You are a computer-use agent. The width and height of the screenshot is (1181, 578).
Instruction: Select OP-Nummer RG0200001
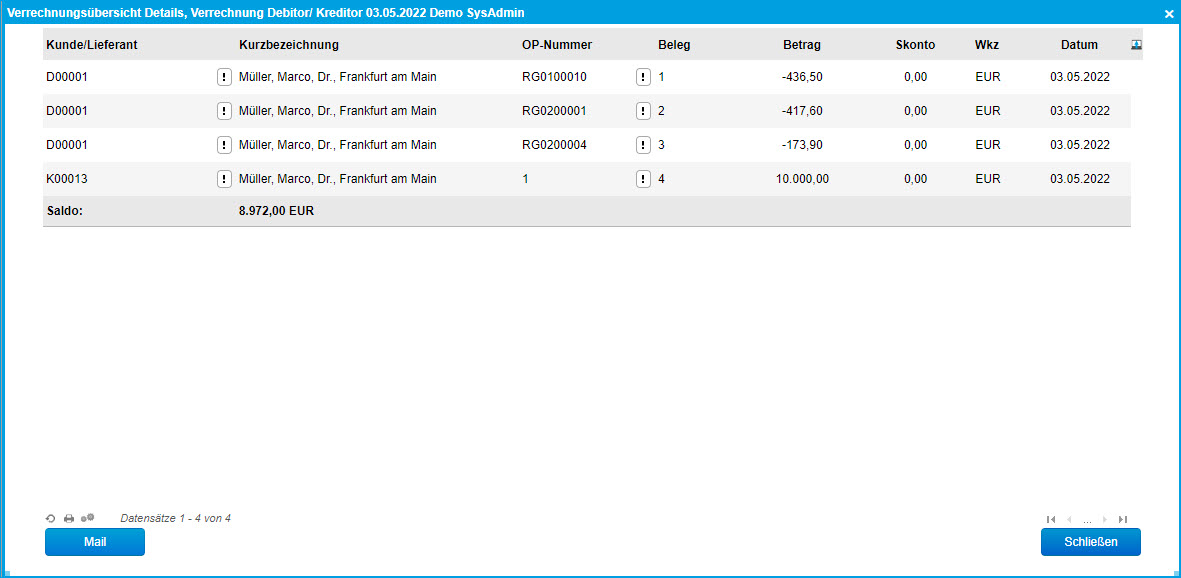click(x=554, y=111)
